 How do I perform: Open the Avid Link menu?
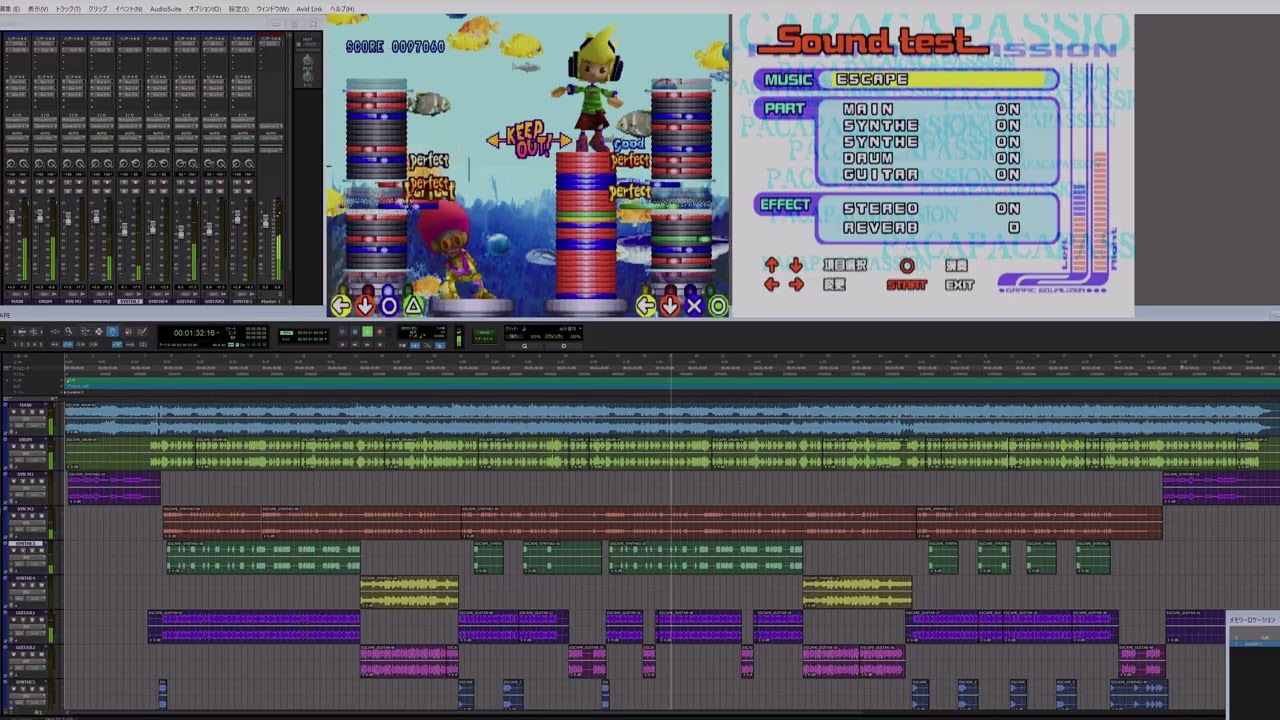(x=309, y=8)
